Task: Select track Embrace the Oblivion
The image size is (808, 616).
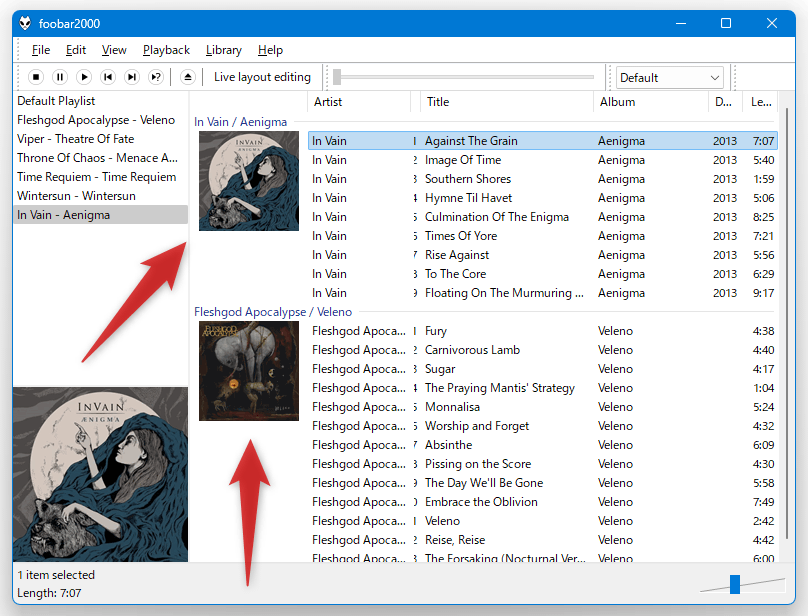Action: click(x=543, y=502)
